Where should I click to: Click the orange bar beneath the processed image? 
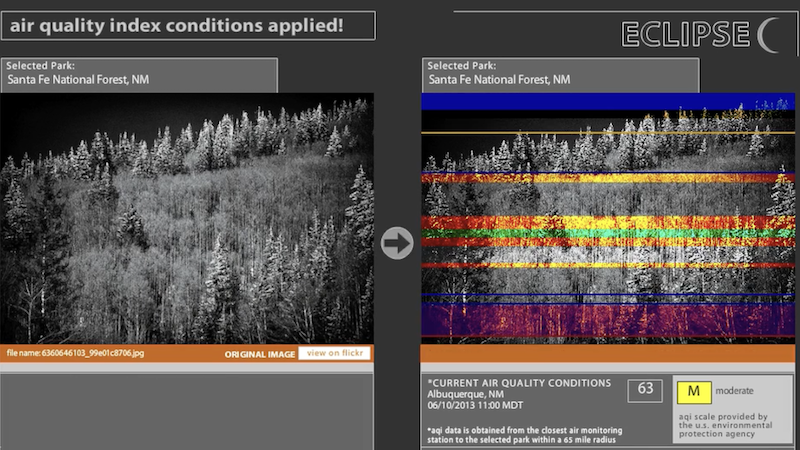click(607, 354)
